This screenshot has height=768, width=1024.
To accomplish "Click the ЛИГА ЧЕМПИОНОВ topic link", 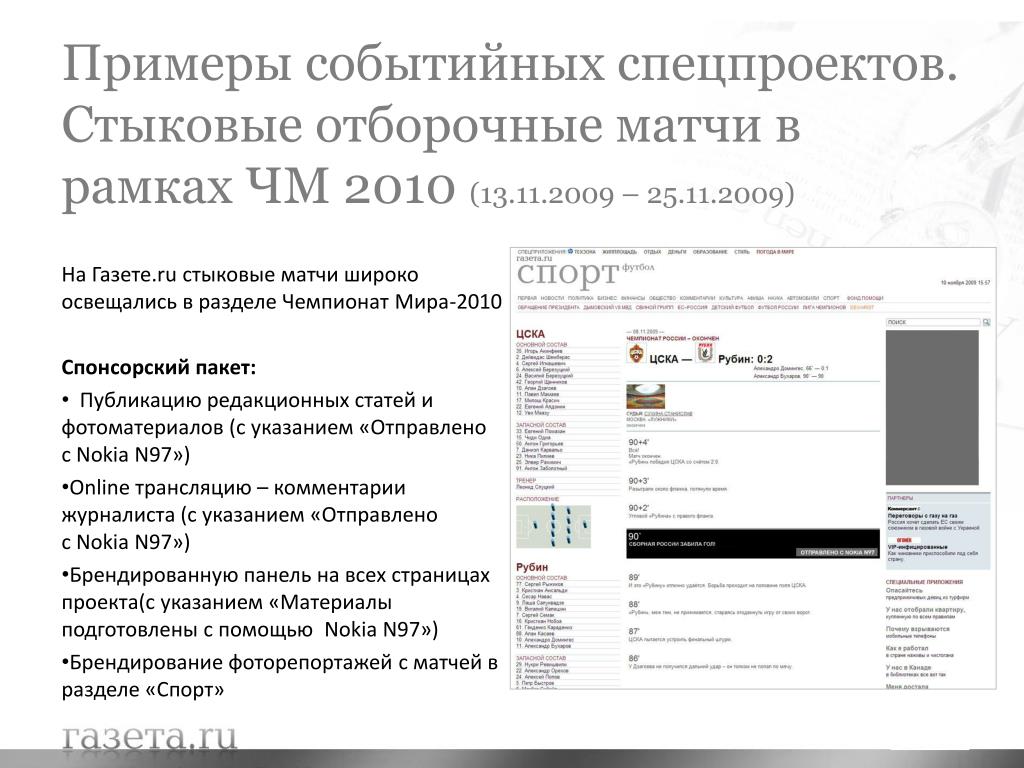I will coord(824,308).
